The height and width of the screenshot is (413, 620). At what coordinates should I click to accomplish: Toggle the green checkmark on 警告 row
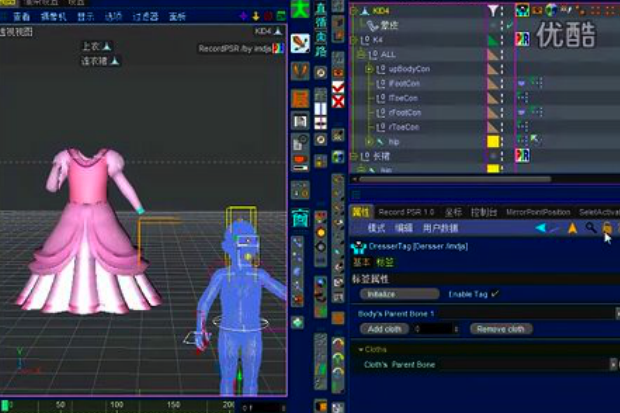[510, 25]
